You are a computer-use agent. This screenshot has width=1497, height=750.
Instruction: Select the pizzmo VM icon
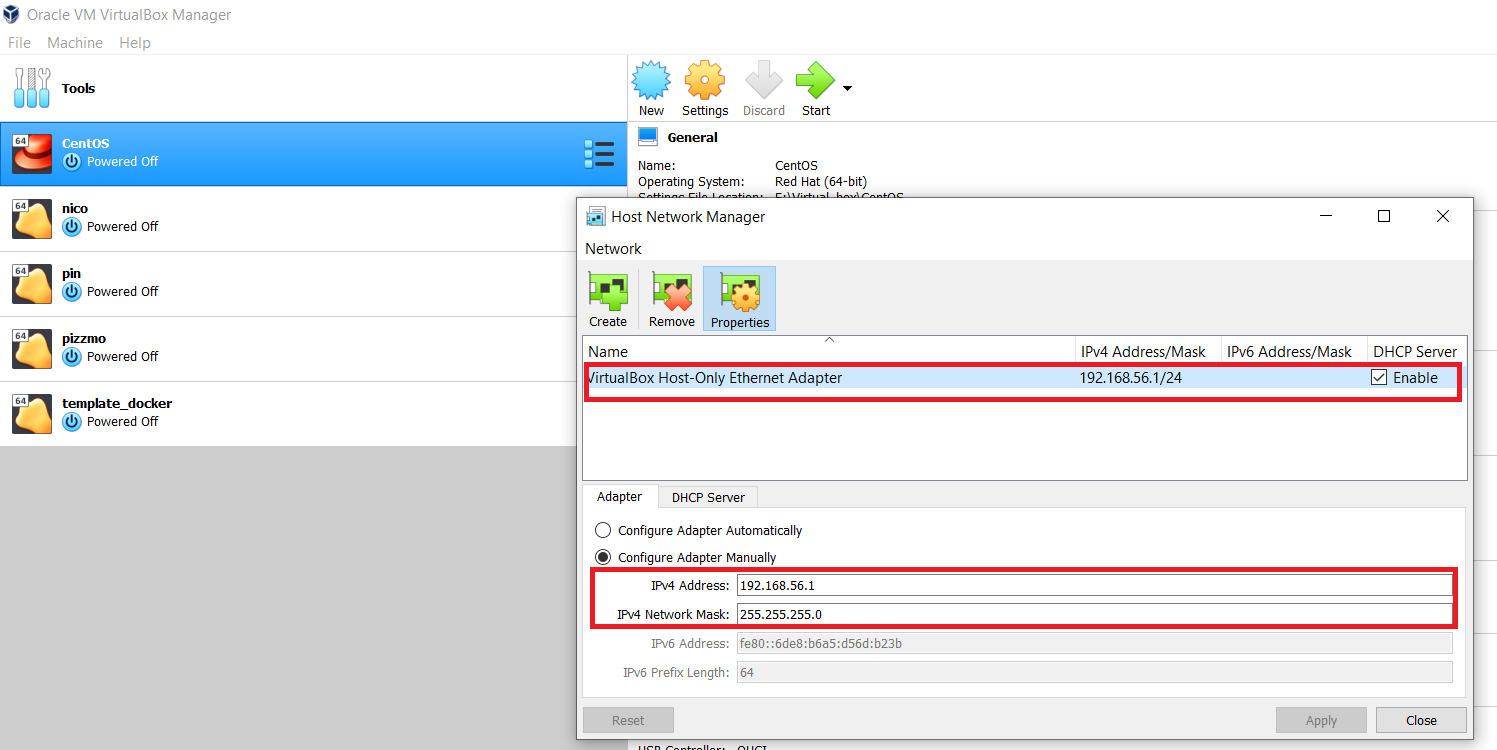32,349
